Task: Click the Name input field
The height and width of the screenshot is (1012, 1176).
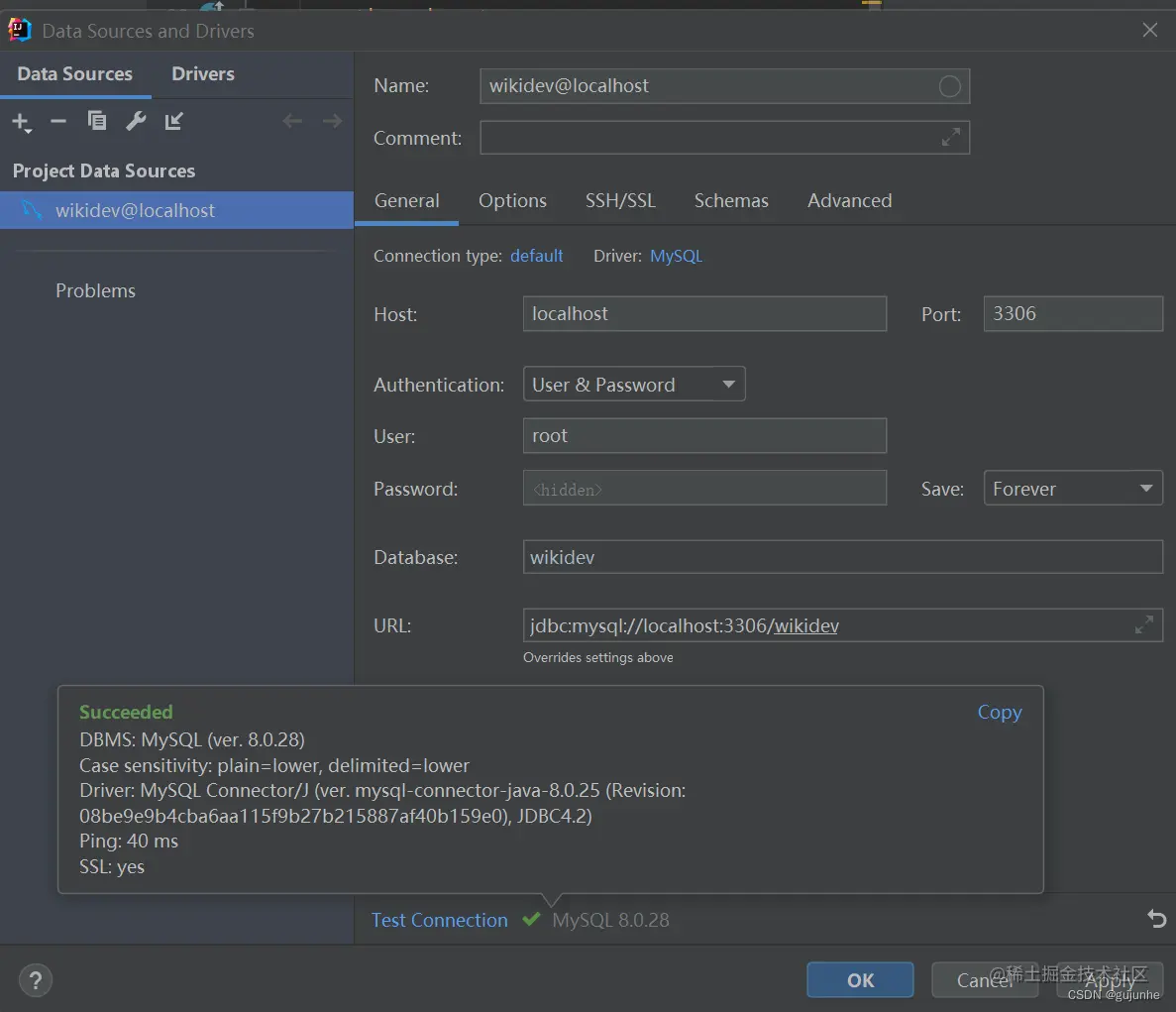Action: click(x=724, y=86)
